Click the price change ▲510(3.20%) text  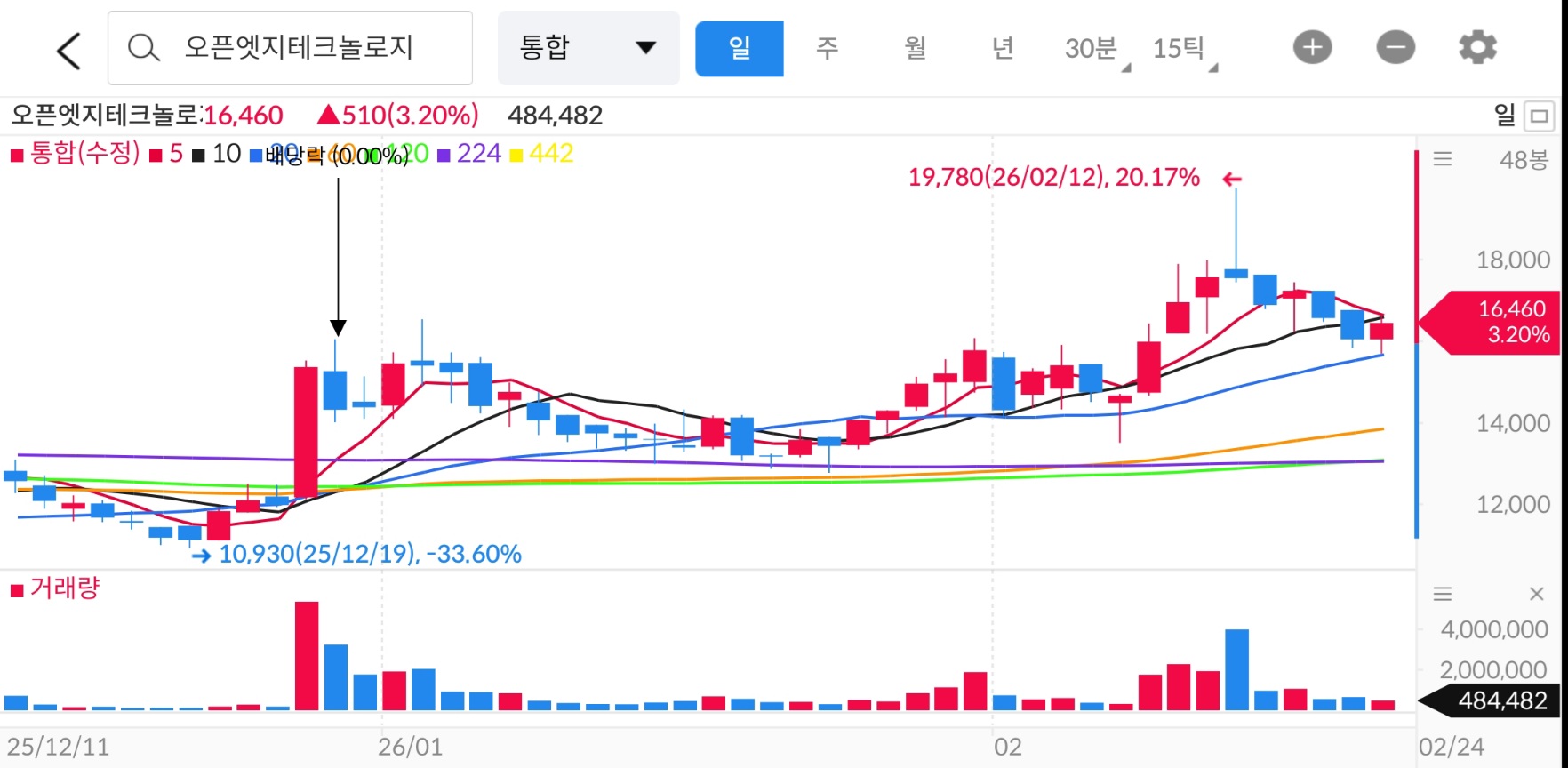(397, 115)
